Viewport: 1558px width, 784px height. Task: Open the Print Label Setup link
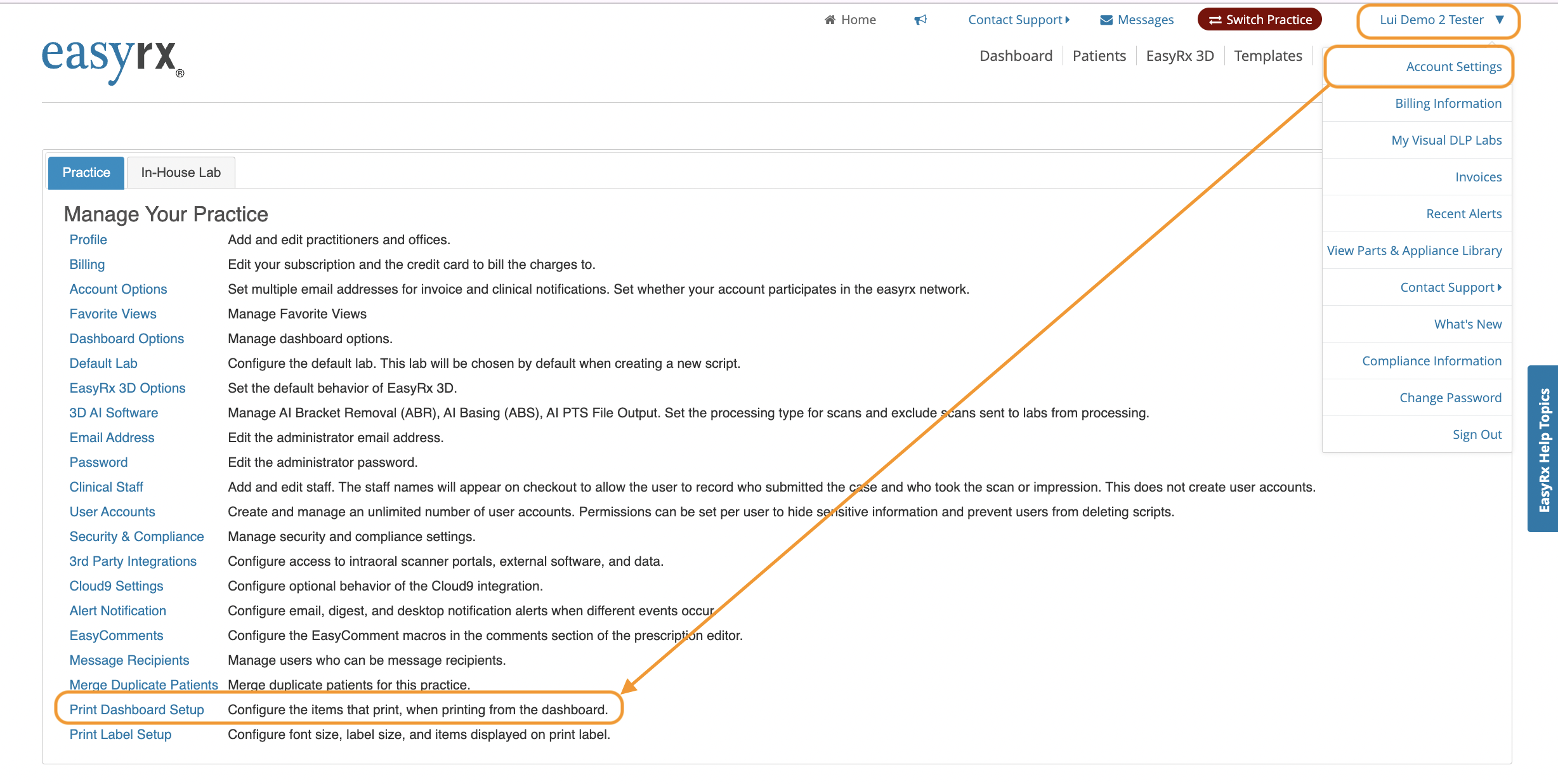[x=121, y=735]
